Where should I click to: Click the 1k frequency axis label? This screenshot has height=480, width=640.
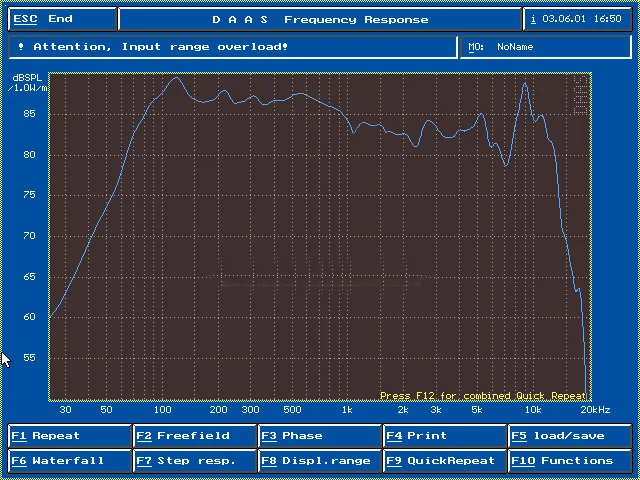pos(347,409)
